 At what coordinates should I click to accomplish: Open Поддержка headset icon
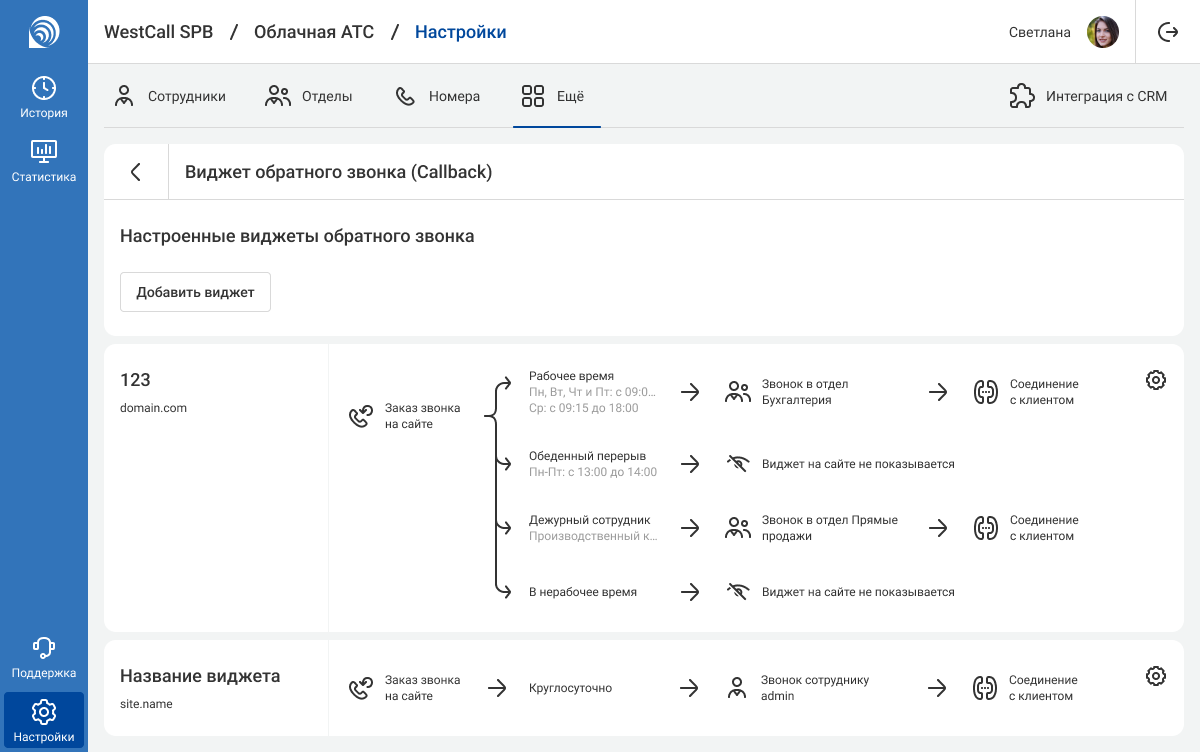coord(44,647)
